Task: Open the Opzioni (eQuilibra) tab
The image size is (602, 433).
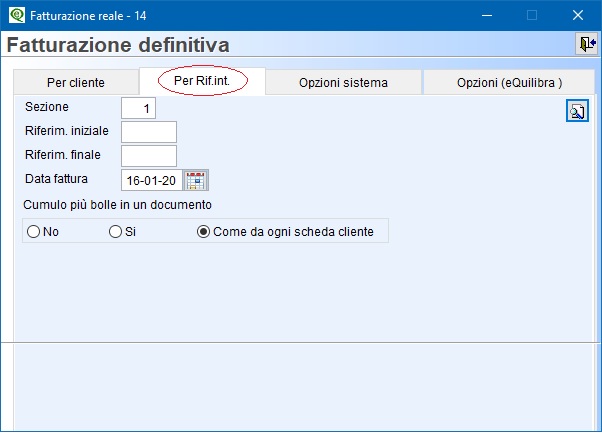Action: coord(509,82)
